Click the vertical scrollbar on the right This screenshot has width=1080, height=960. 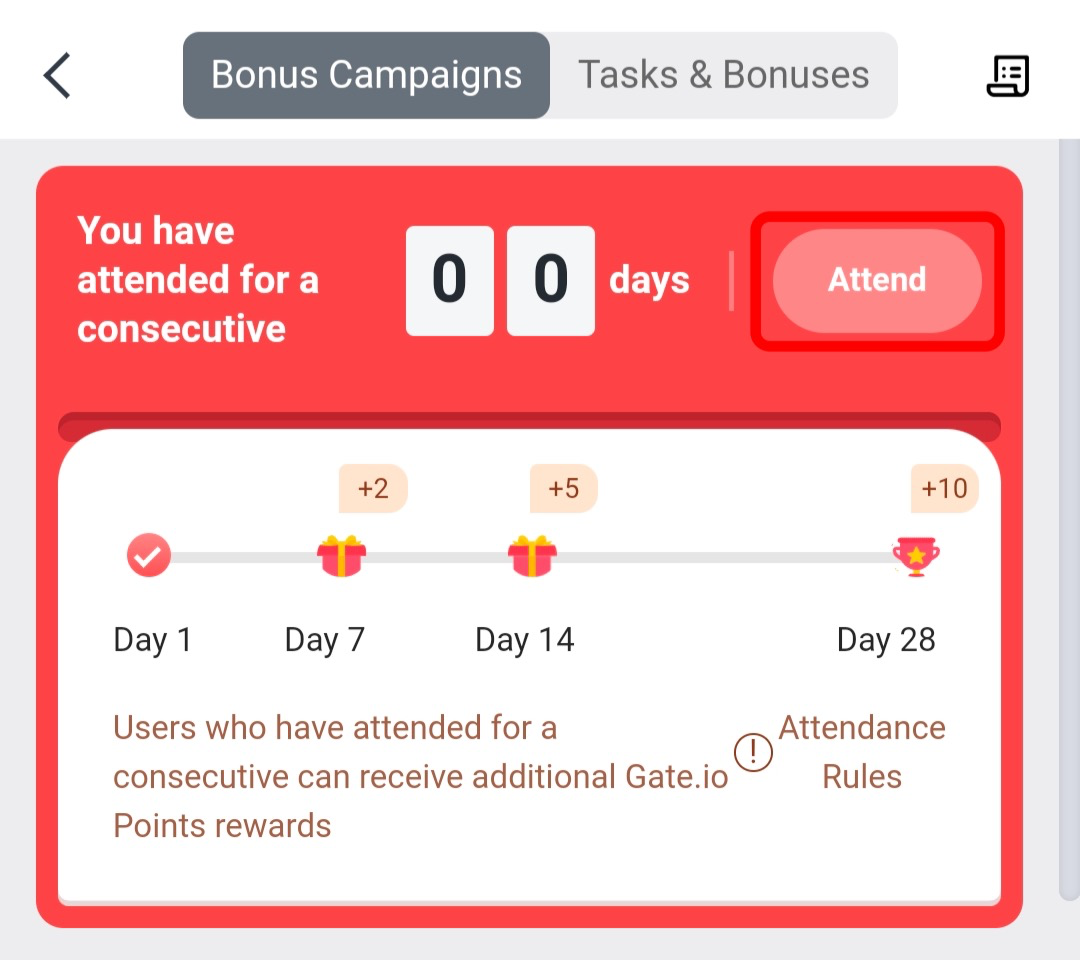coord(1067,520)
